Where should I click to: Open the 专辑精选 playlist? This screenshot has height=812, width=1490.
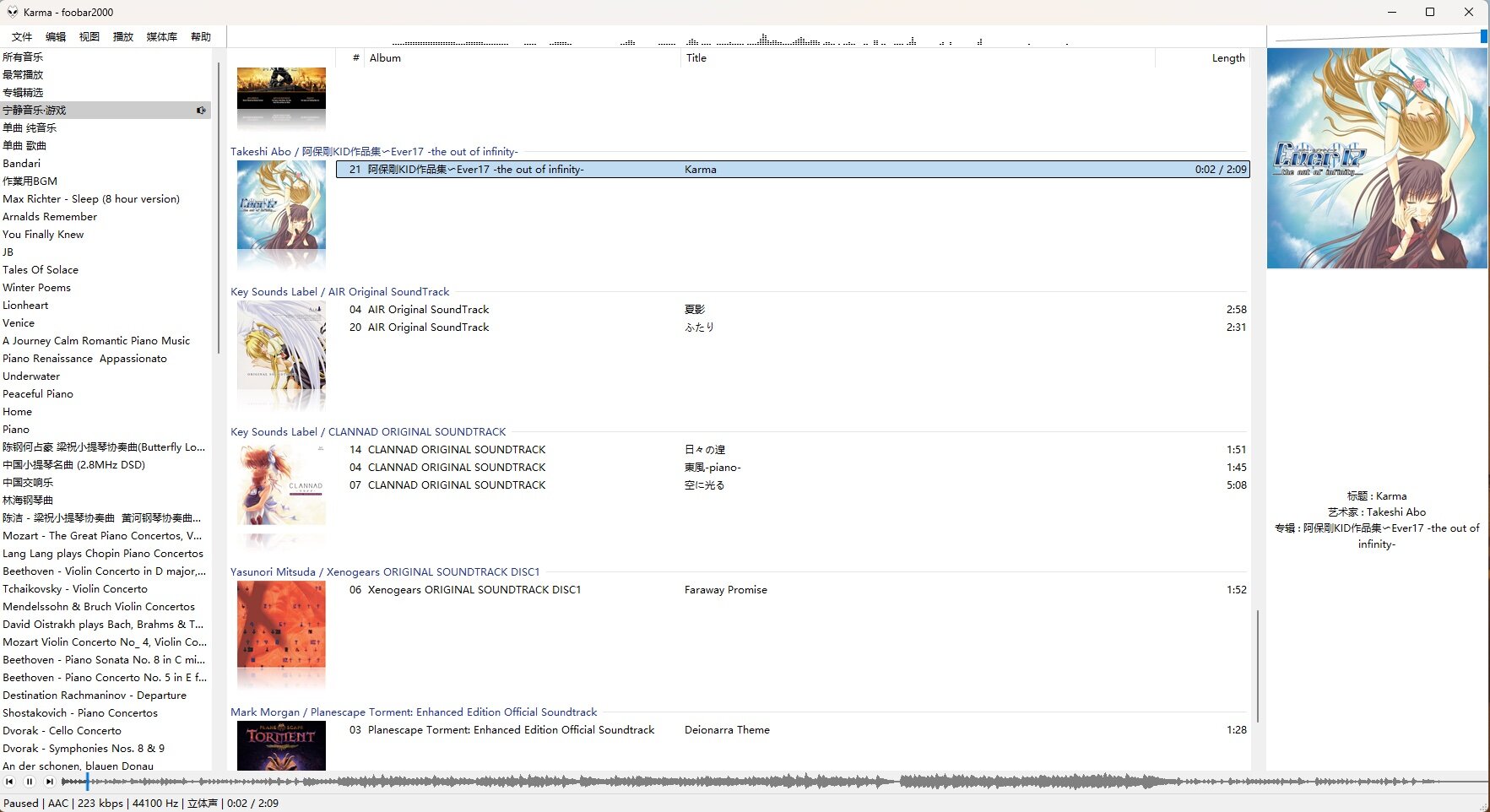pyautogui.click(x=106, y=92)
